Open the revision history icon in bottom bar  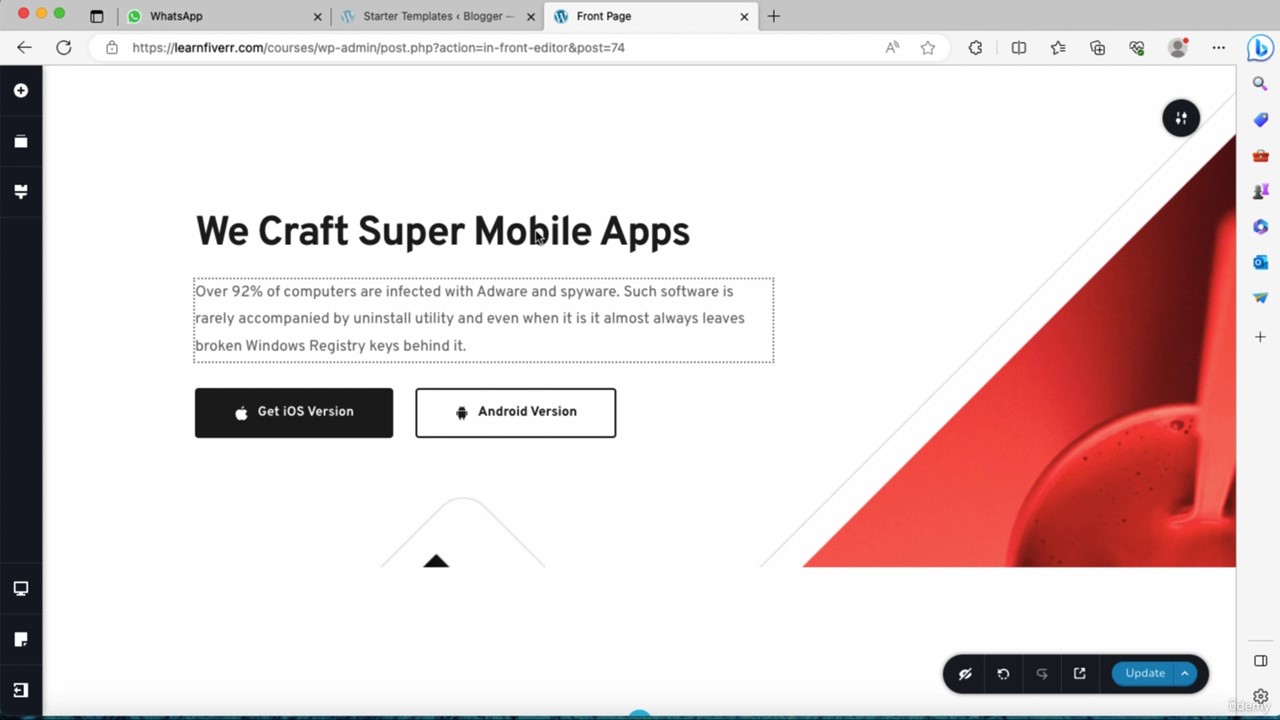click(x=1003, y=674)
